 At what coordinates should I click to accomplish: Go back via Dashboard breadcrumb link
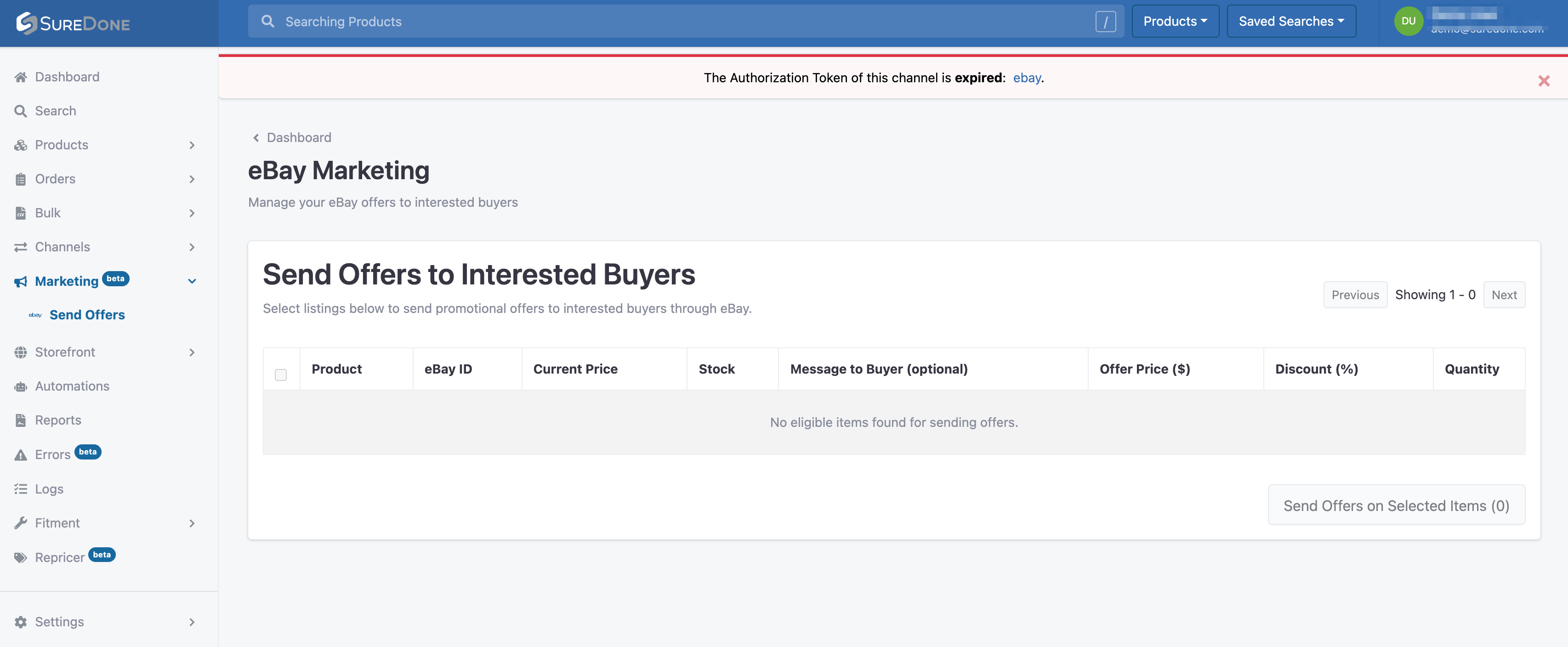tap(299, 138)
